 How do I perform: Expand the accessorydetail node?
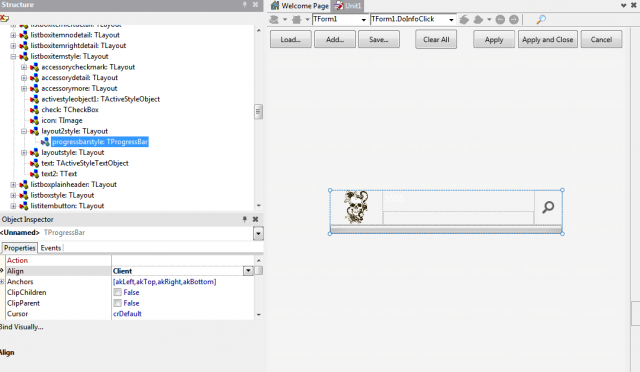pyautogui.click(x=24, y=78)
